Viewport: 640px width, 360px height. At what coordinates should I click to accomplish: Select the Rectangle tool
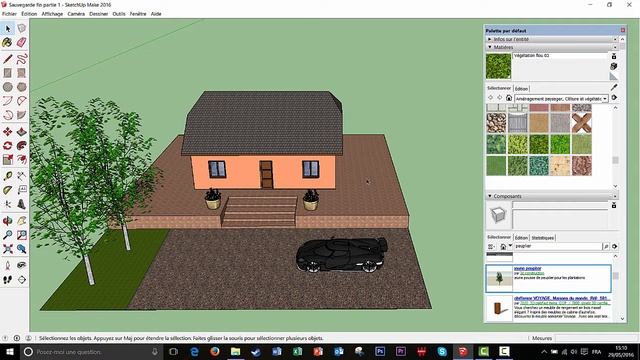click(x=8, y=73)
